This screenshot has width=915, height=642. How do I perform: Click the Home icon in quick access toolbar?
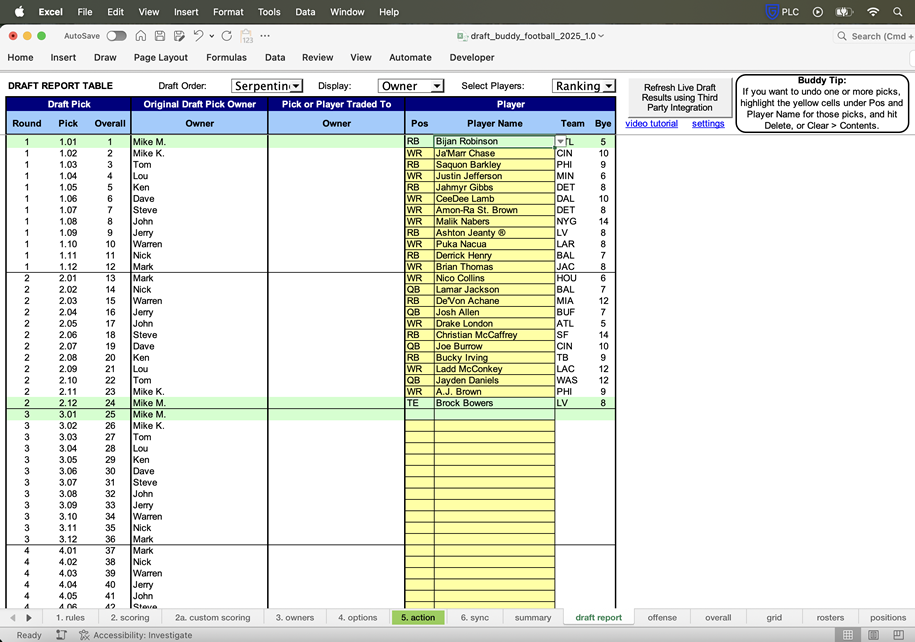tap(141, 36)
